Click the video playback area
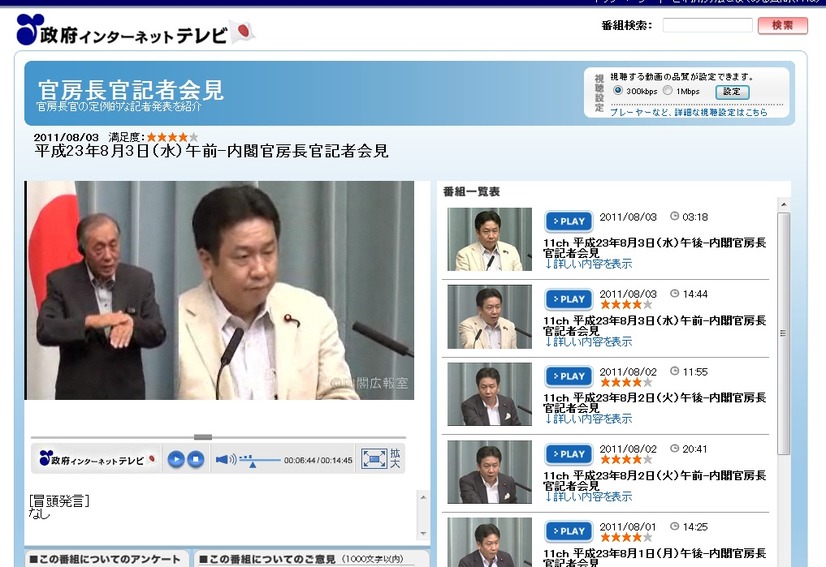The width and height of the screenshot is (826, 567). [219, 290]
